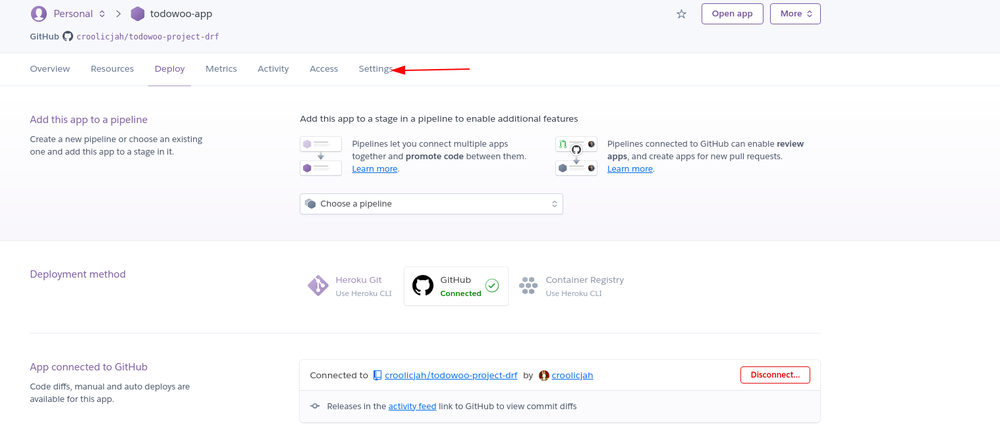Viewport: 1000px width, 448px height.
Task: Click the Open app button
Action: click(732, 13)
